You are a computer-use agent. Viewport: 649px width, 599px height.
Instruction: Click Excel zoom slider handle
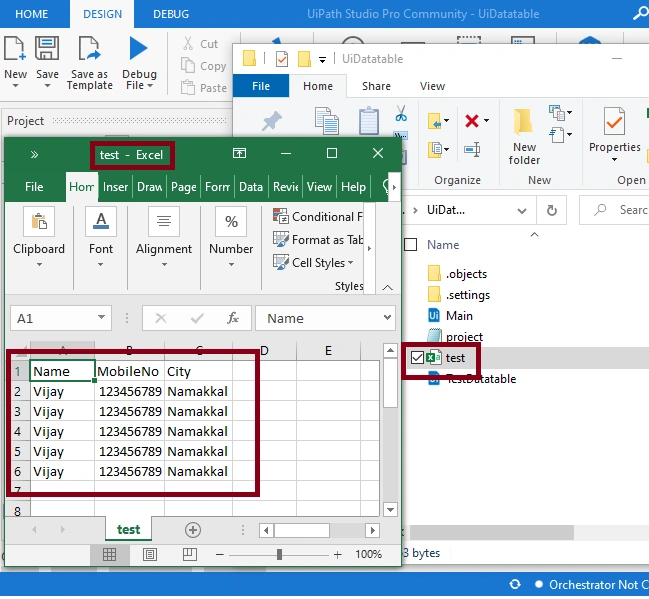click(279, 554)
